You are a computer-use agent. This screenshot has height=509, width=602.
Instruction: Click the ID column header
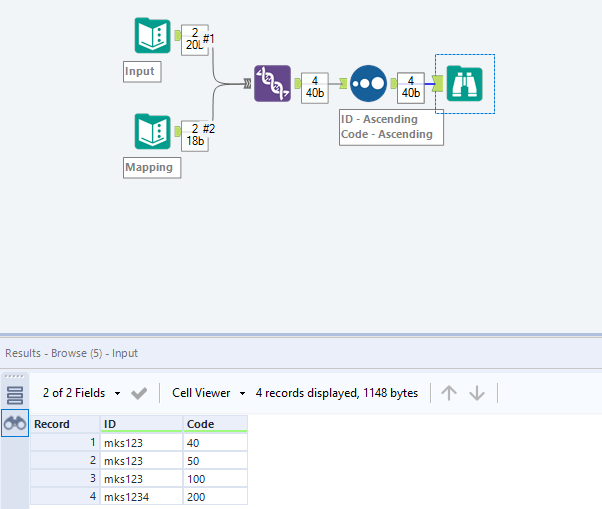141,424
